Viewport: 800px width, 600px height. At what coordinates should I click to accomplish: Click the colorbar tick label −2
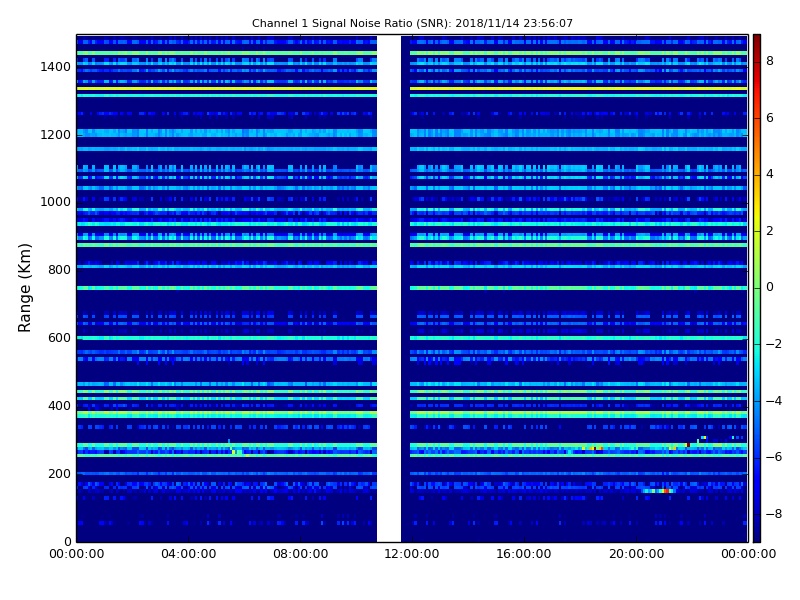(x=774, y=344)
